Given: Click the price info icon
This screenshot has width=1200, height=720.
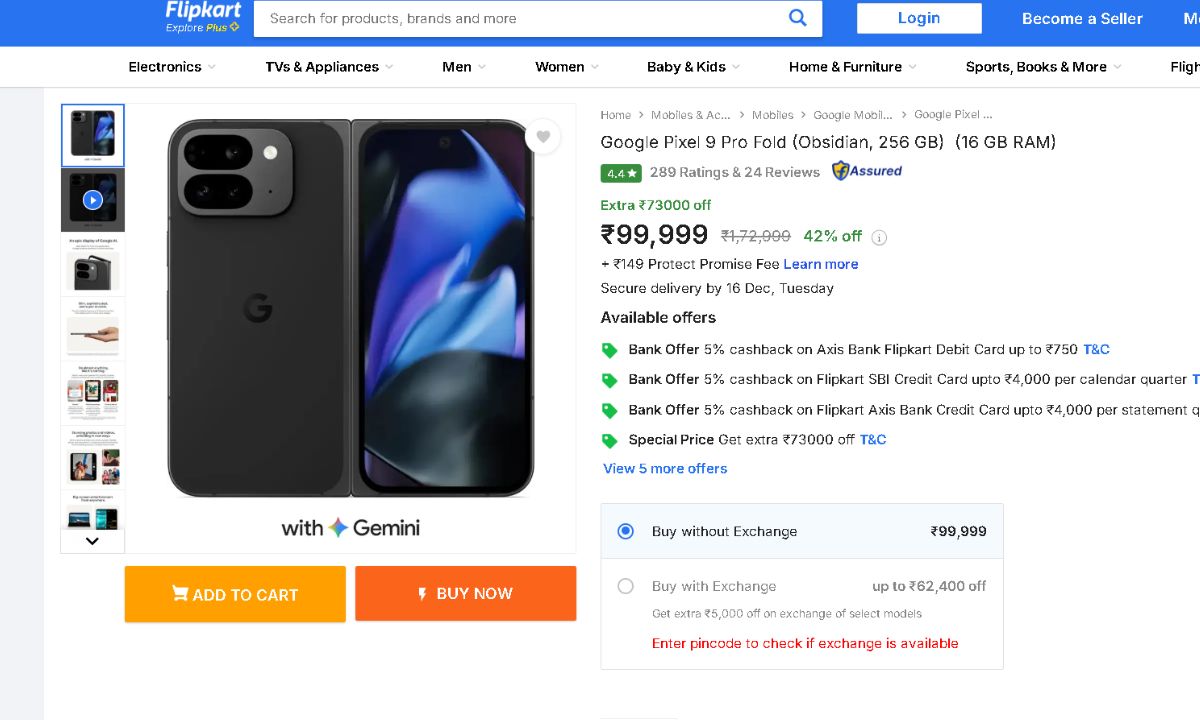Looking at the screenshot, I should [879, 237].
